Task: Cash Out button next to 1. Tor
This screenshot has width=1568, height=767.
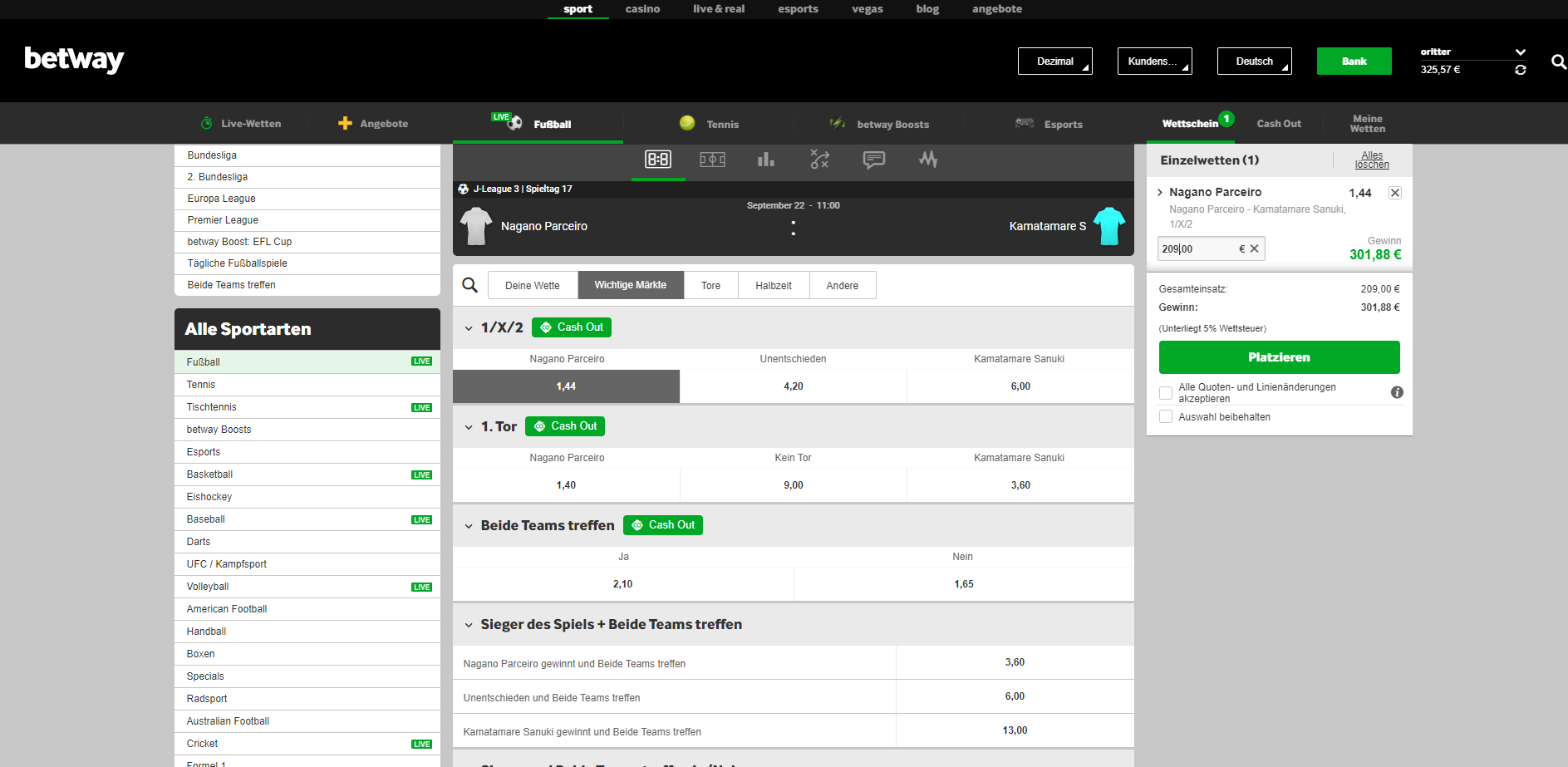Action: click(565, 426)
